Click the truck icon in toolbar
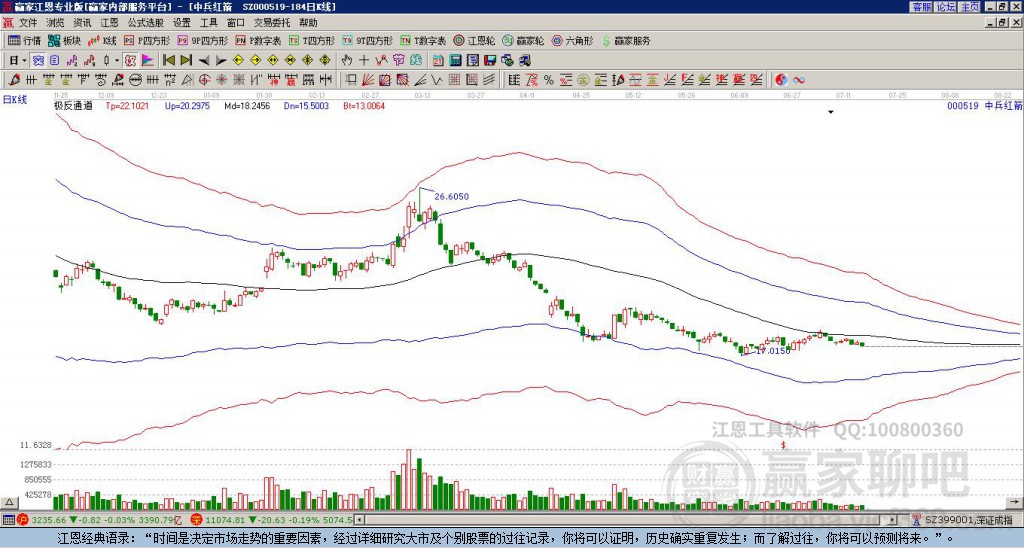The height and width of the screenshot is (548, 1024). click(525, 61)
